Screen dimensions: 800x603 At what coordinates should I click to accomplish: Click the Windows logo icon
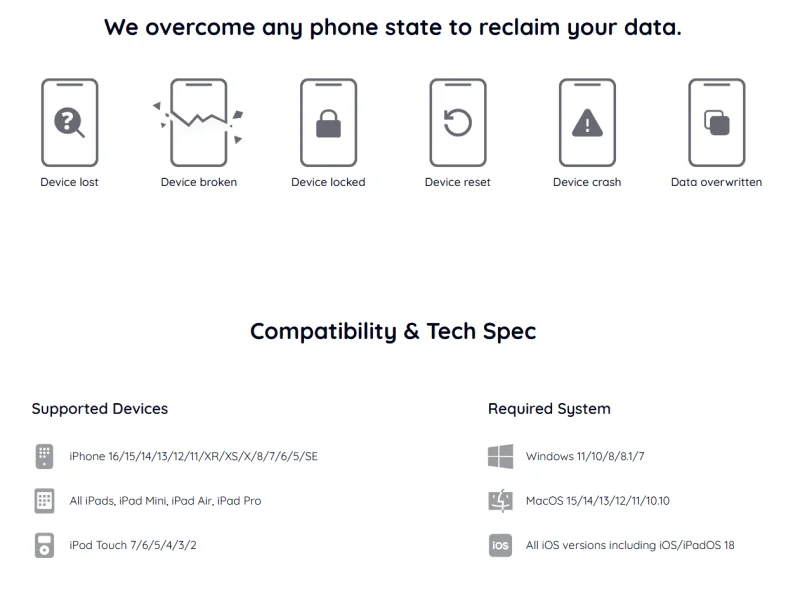pos(501,456)
